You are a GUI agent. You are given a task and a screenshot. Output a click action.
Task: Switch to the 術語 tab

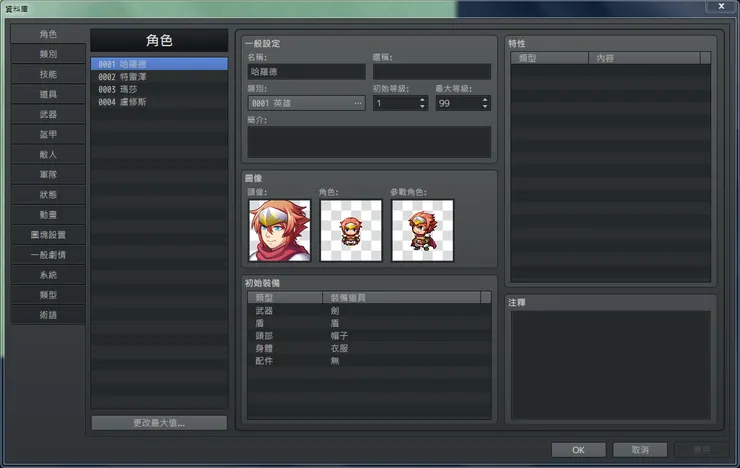(x=48, y=315)
